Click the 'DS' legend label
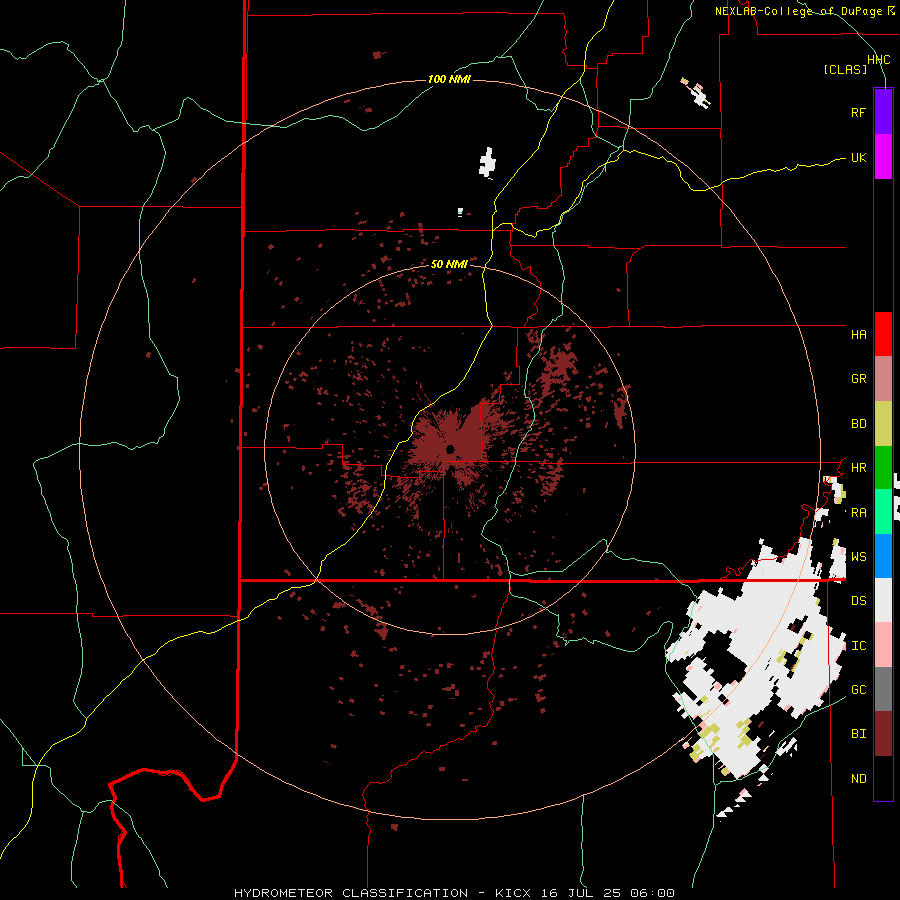The image size is (900, 900). [x=858, y=601]
